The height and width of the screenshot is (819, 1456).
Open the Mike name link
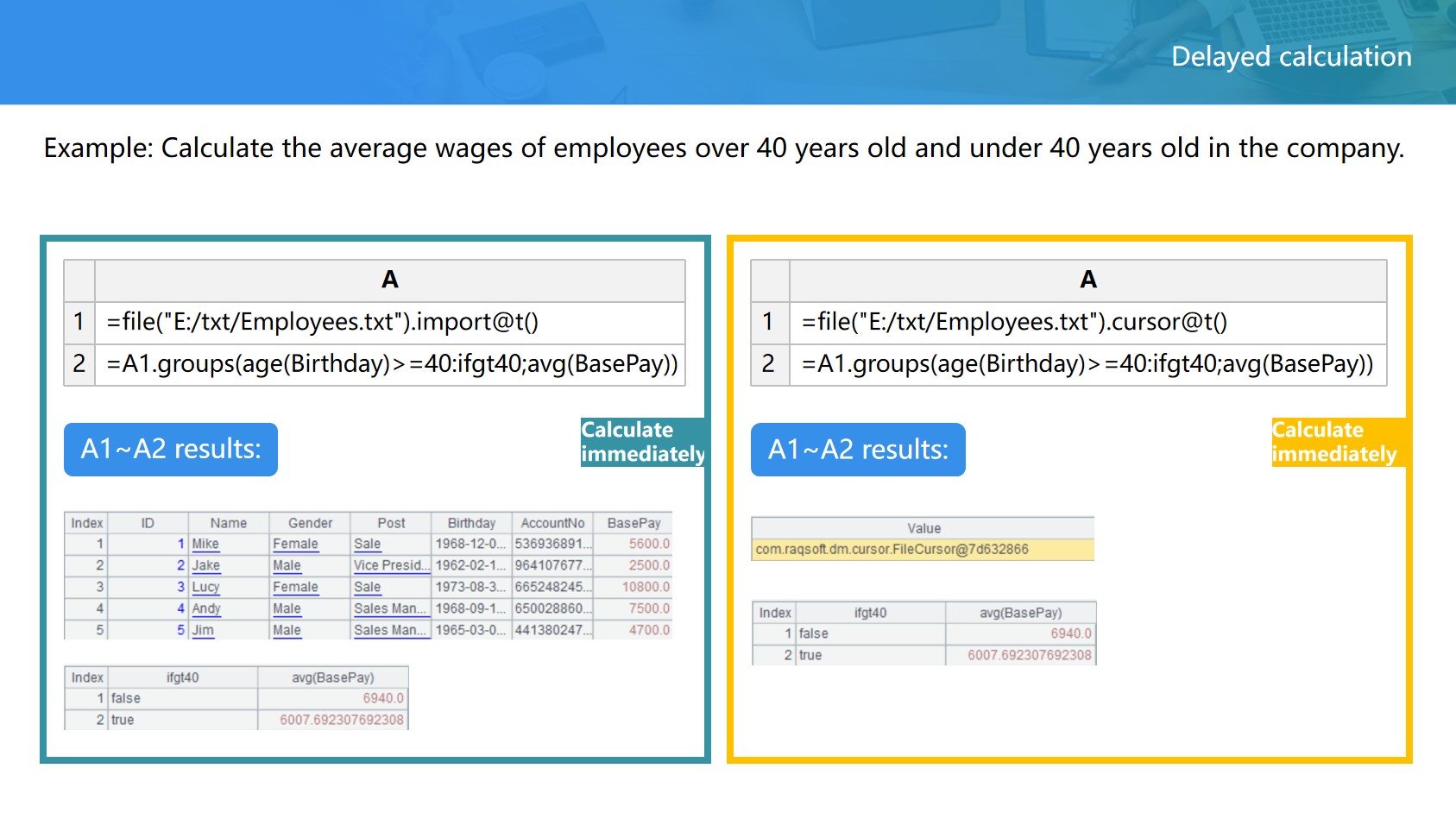205,544
